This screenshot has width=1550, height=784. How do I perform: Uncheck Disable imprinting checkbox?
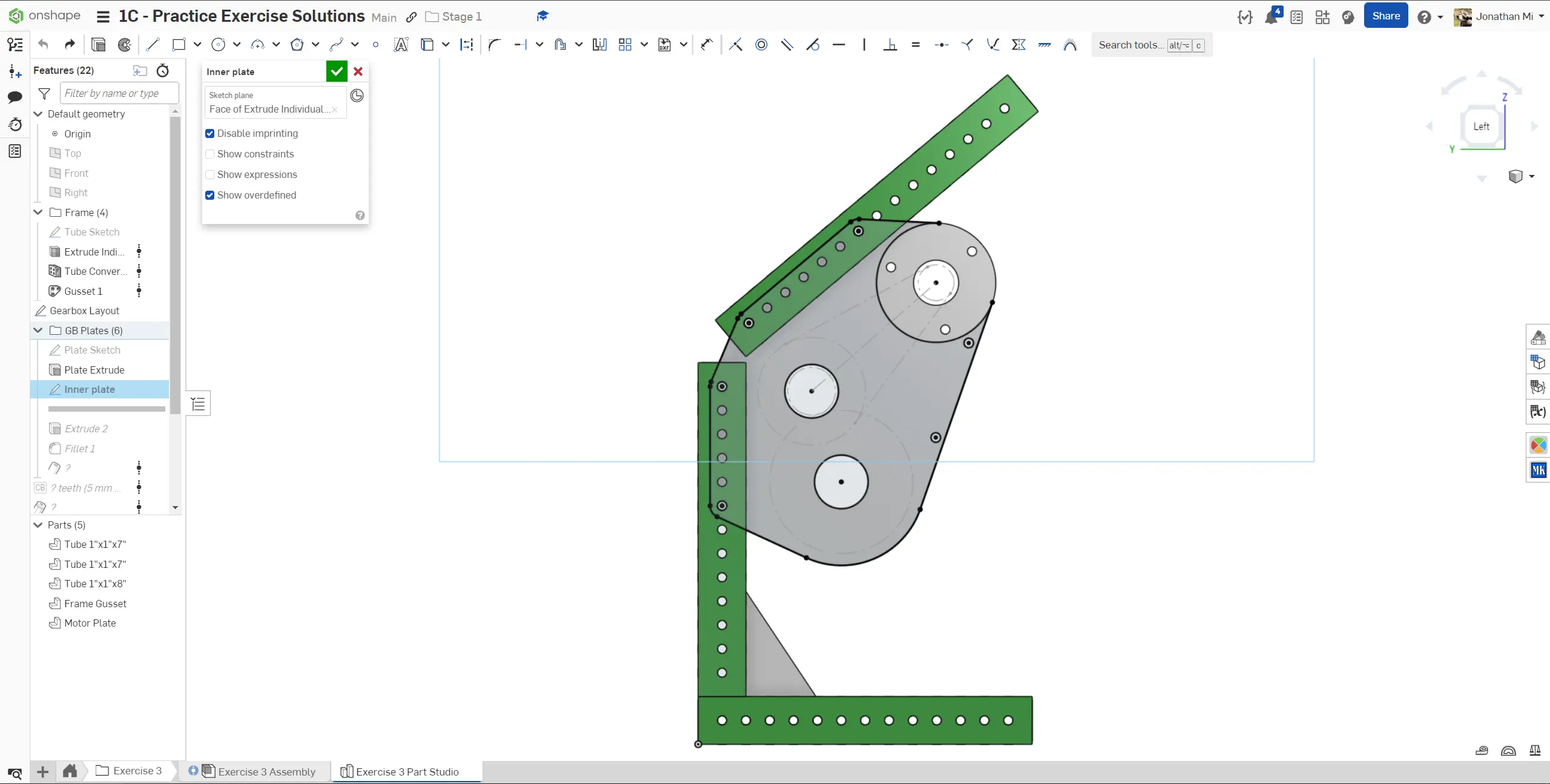pos(210,133)
